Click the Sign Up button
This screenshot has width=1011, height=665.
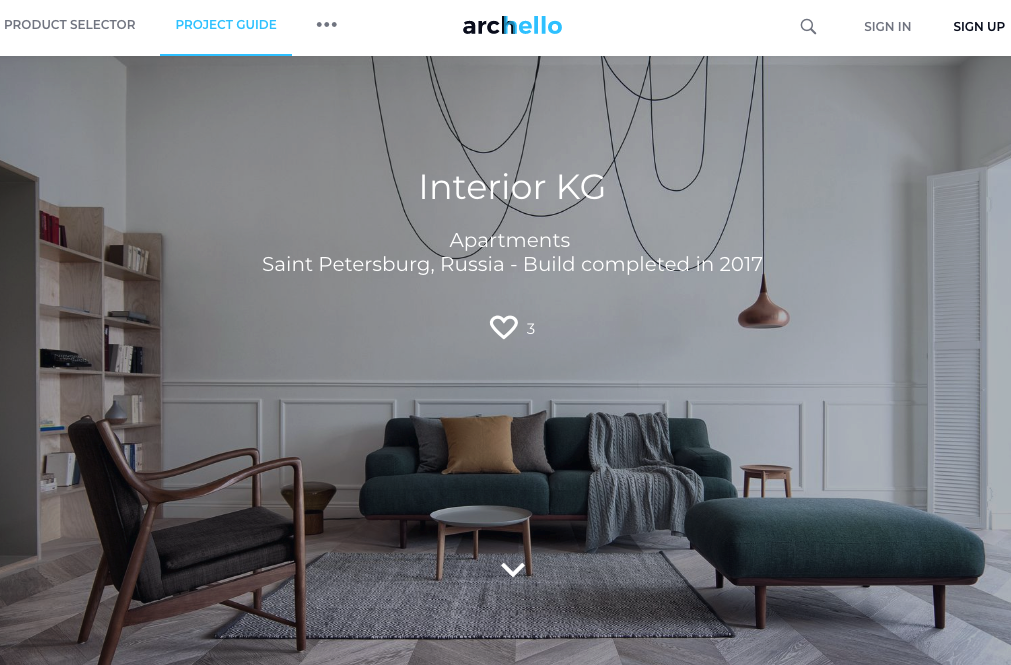(x=979, y=26)
